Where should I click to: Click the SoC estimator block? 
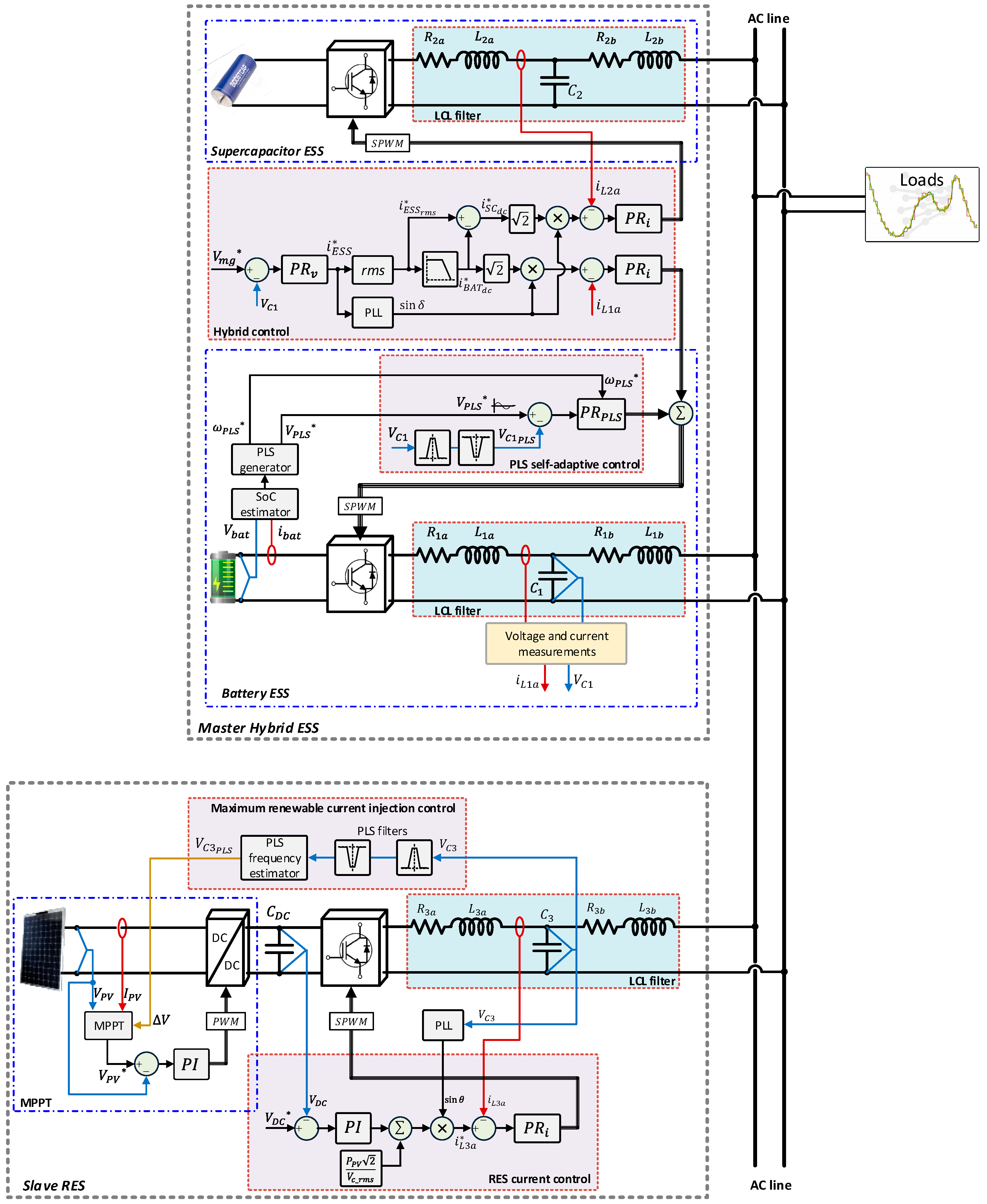click(x=265, y=504)
